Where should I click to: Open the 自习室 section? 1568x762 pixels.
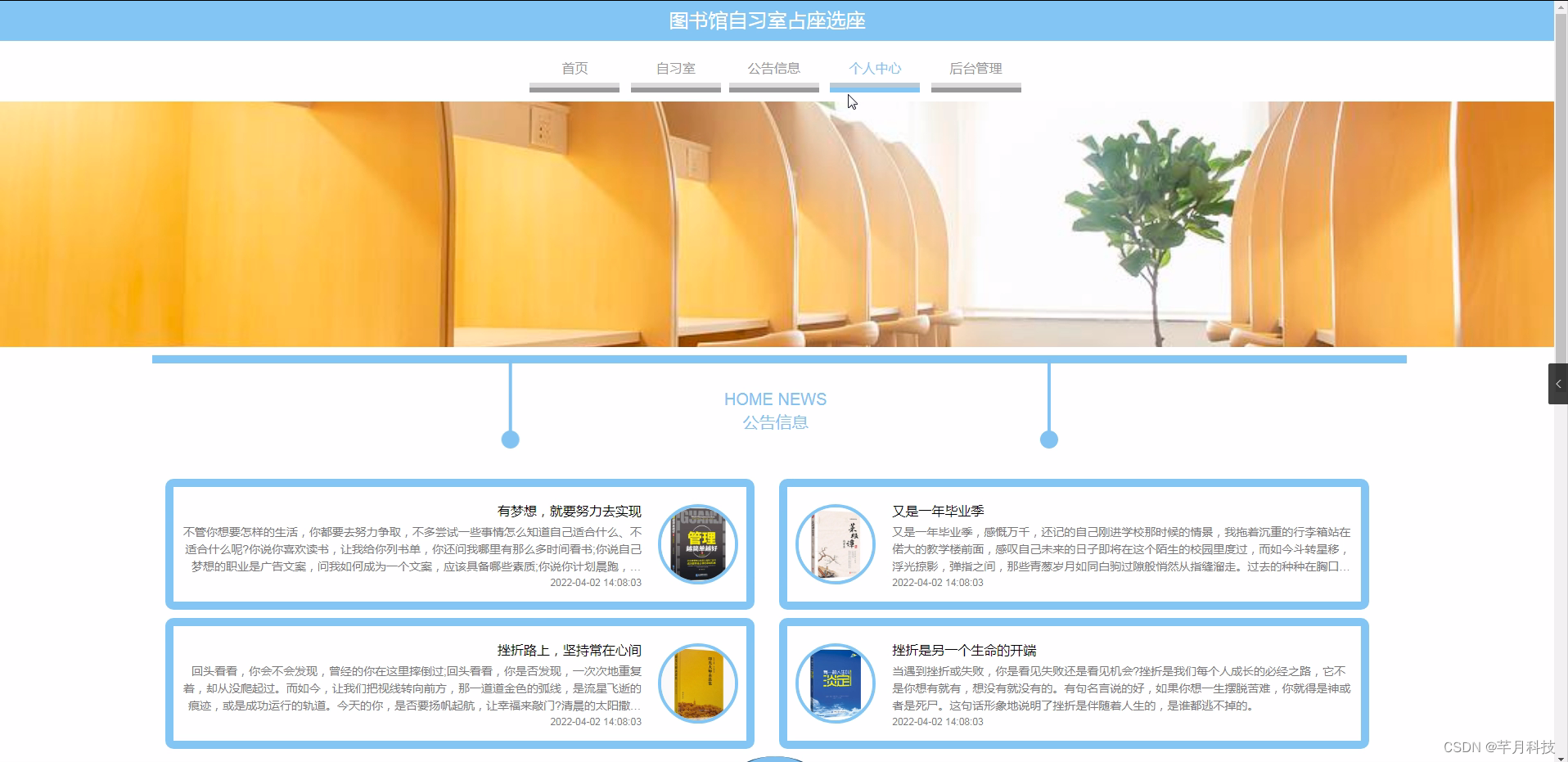click(x=675, y=69)
